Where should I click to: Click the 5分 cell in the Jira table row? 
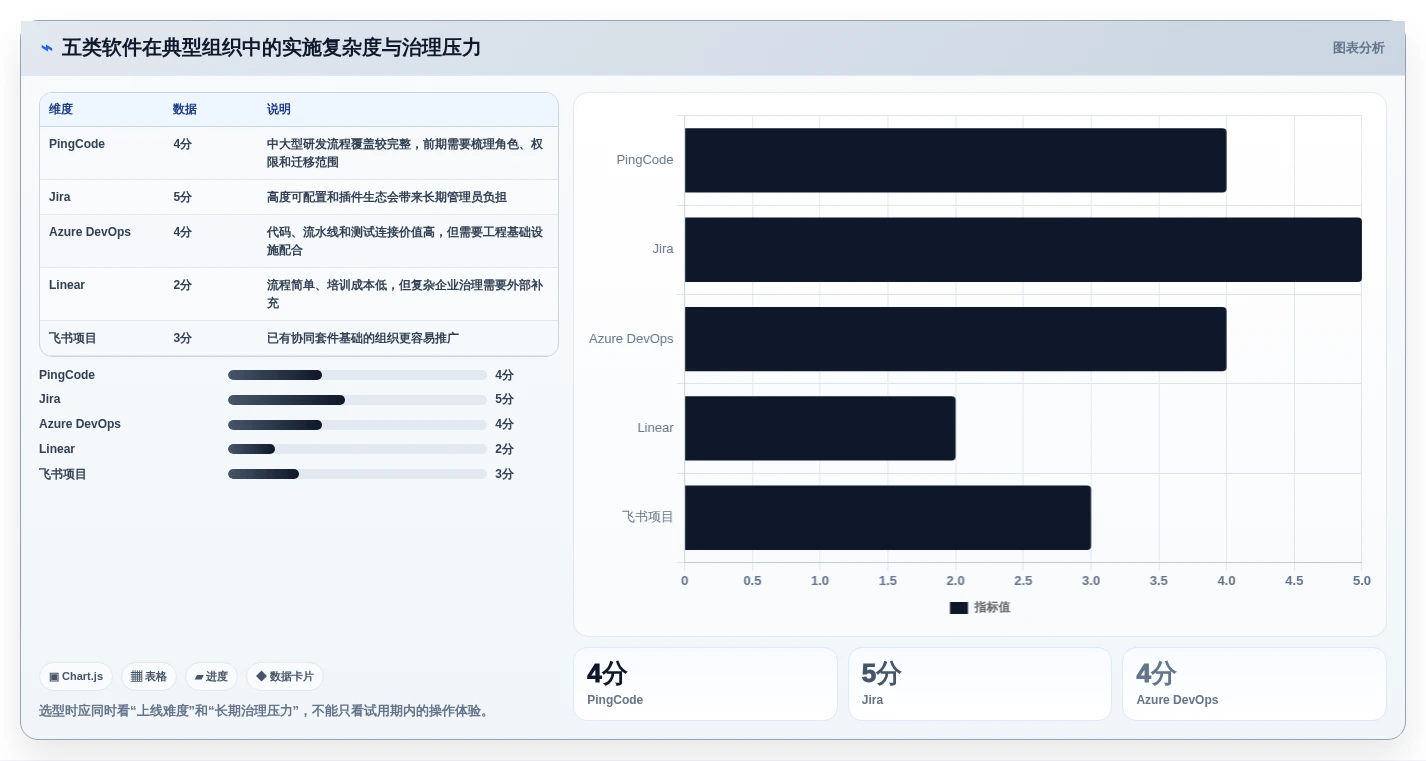(182, 197)
